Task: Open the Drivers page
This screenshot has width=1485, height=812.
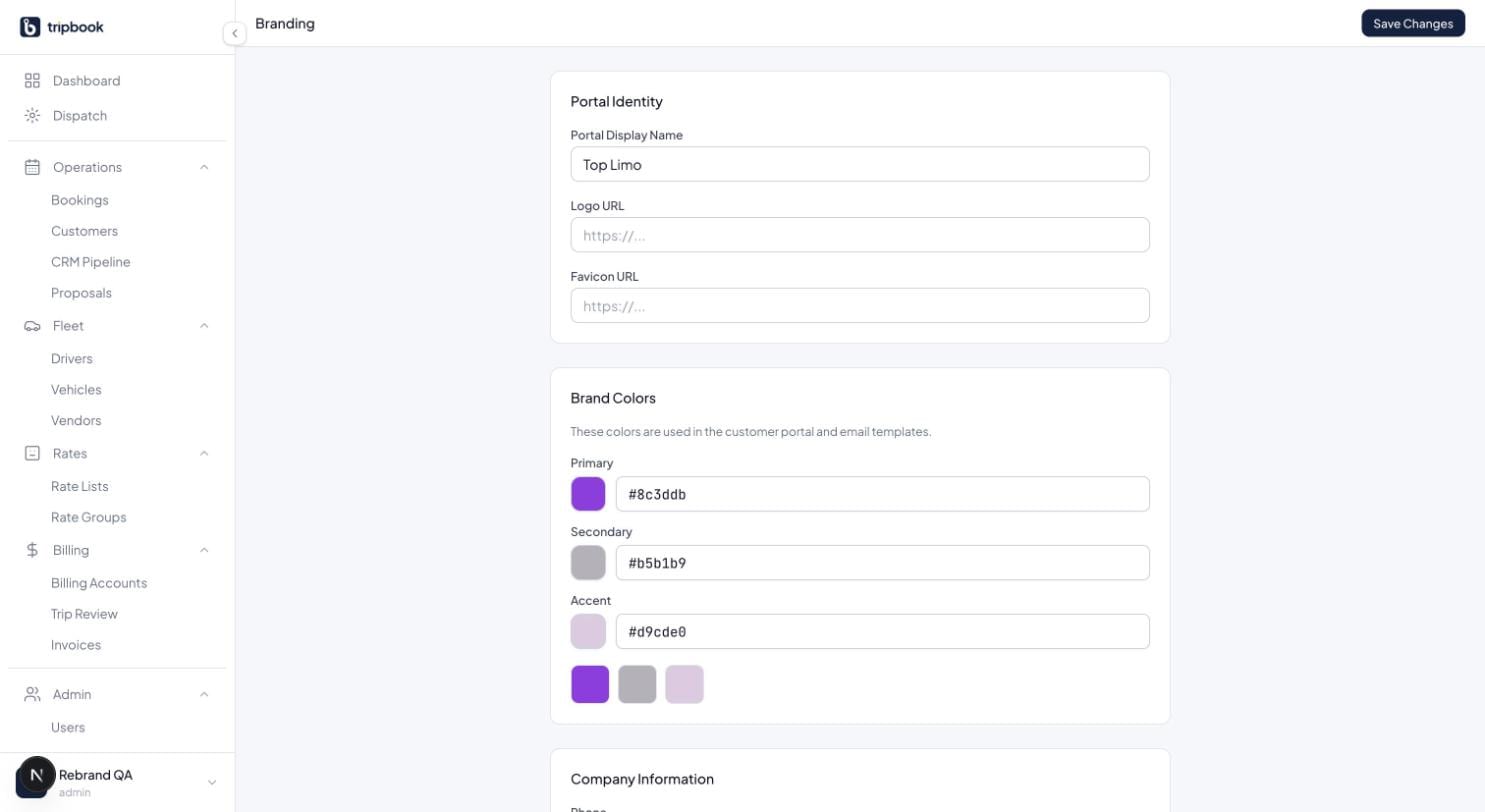Action: (x=72, y=358)
